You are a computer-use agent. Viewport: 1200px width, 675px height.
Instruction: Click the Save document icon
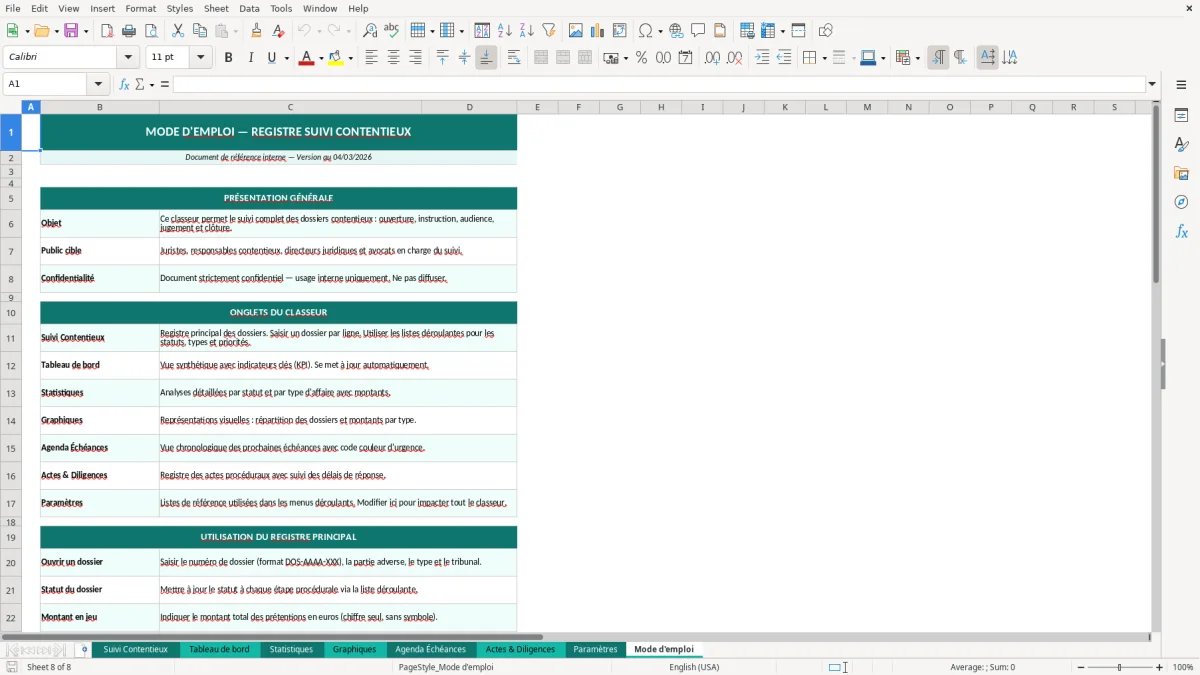point(71,31)
